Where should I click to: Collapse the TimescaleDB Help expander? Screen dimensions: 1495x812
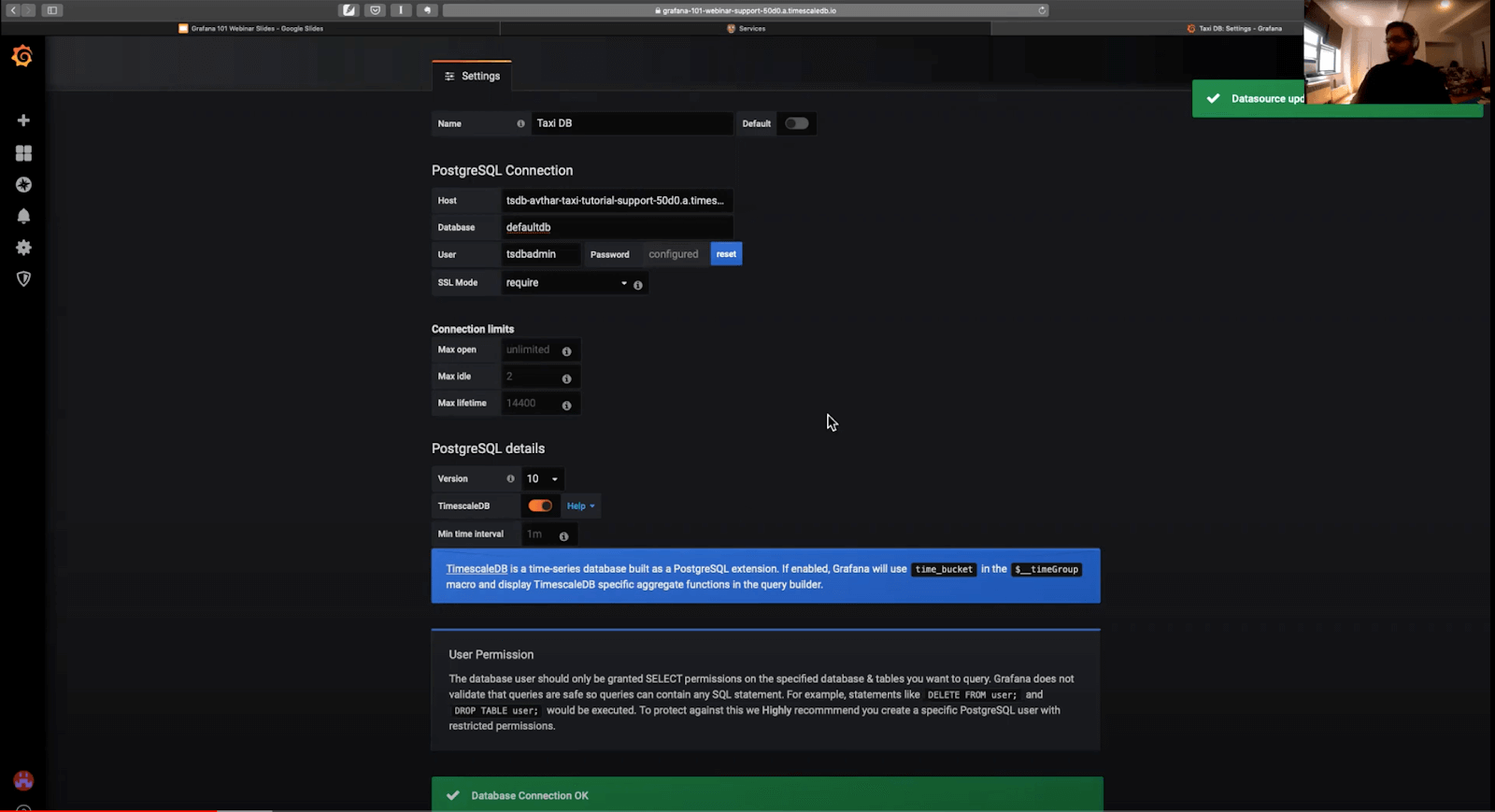coord(580,506)
